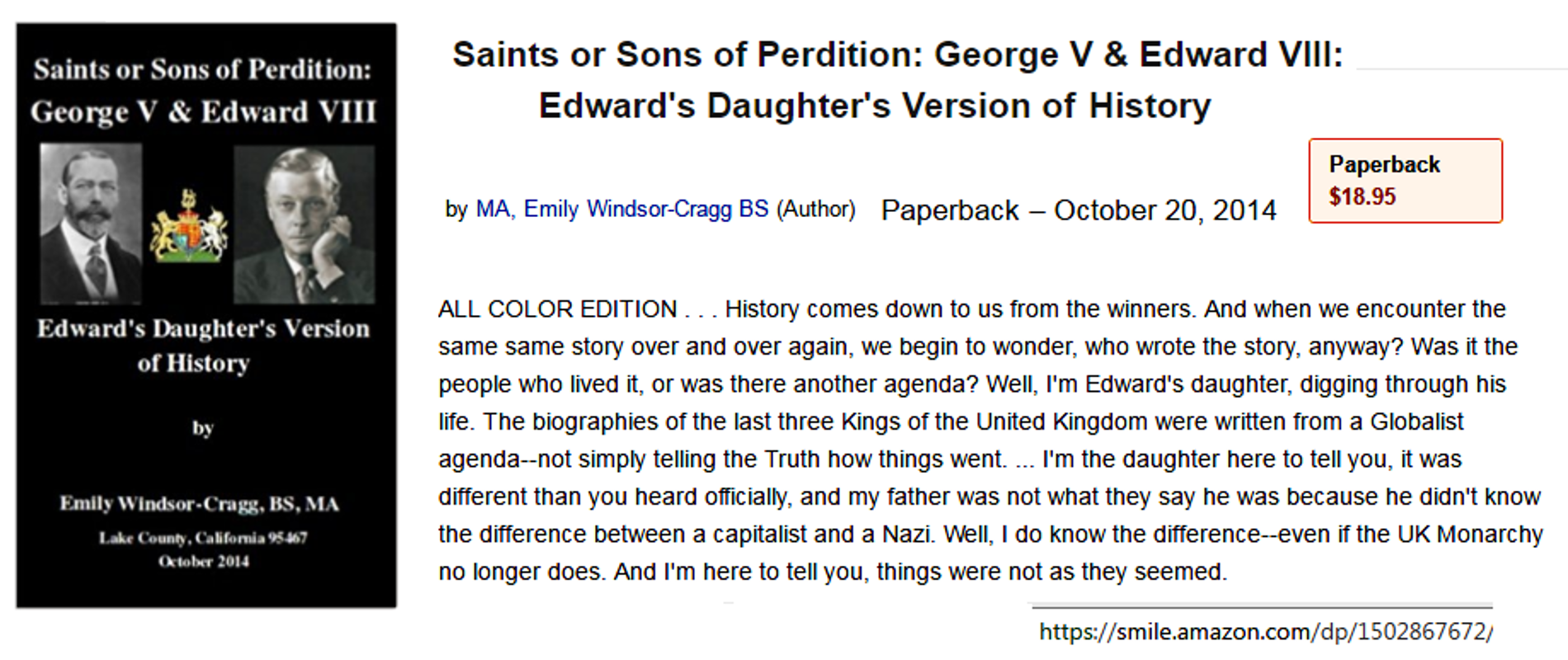Viewport: 1568px width, 660px height.
Task: Click George V portrait on cover
Action: (91, 223)
